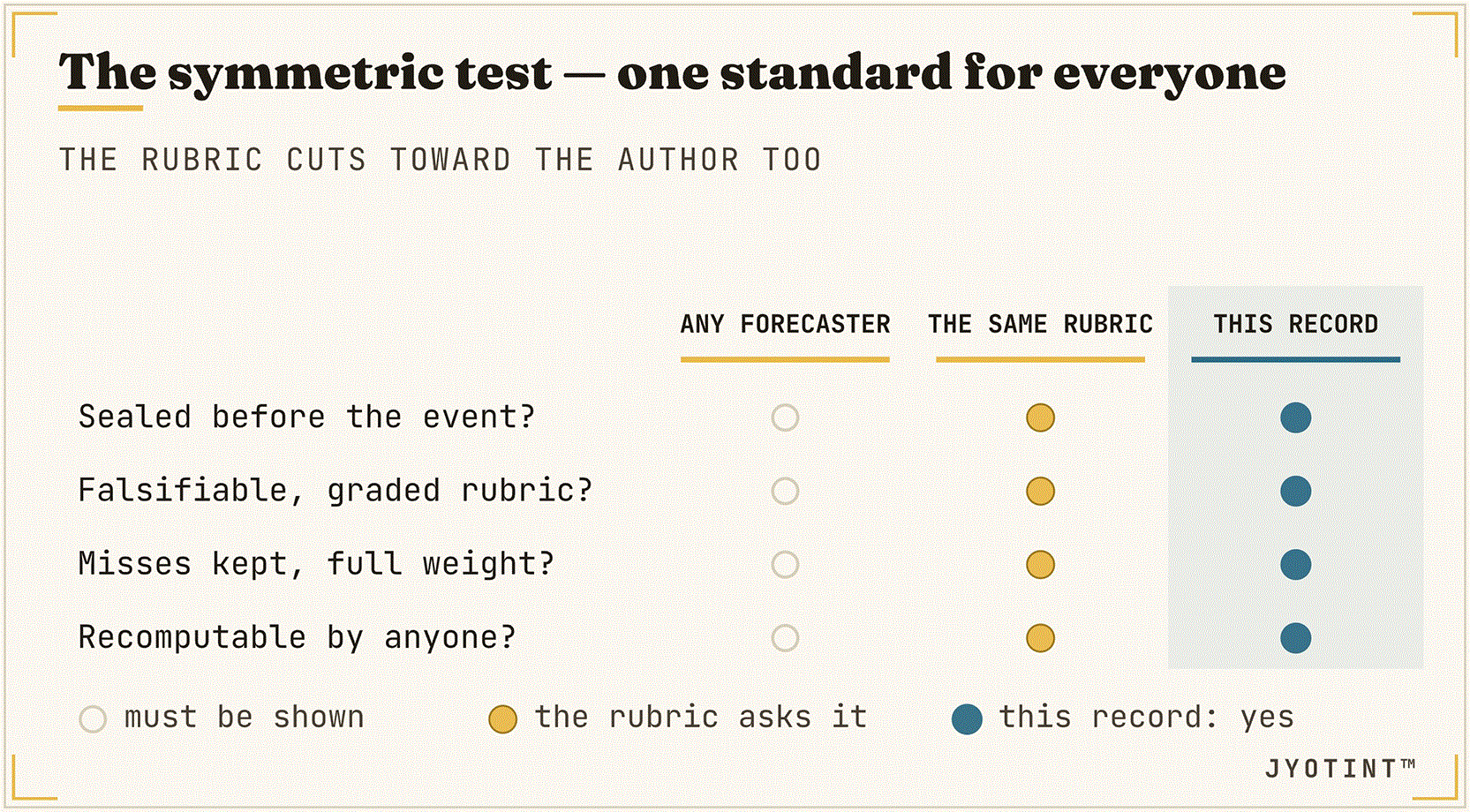Click the empty circle in Recomputable by anyone row
Viewport: 1470px width, 812px height.
[785, 638]
